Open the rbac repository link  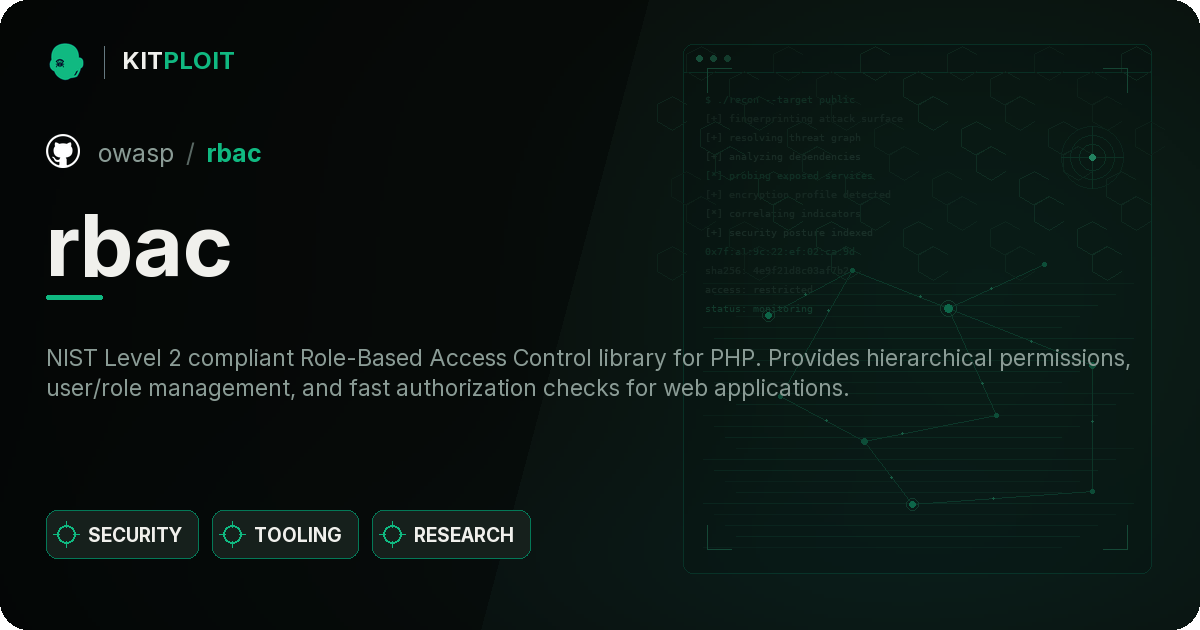coord(234,153)
